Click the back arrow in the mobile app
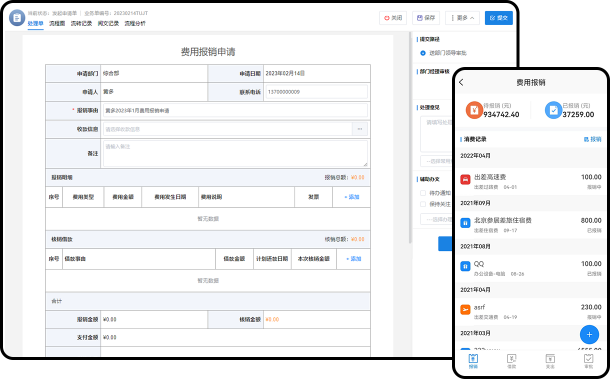610x379 pixels. click(x=461, y=82)
